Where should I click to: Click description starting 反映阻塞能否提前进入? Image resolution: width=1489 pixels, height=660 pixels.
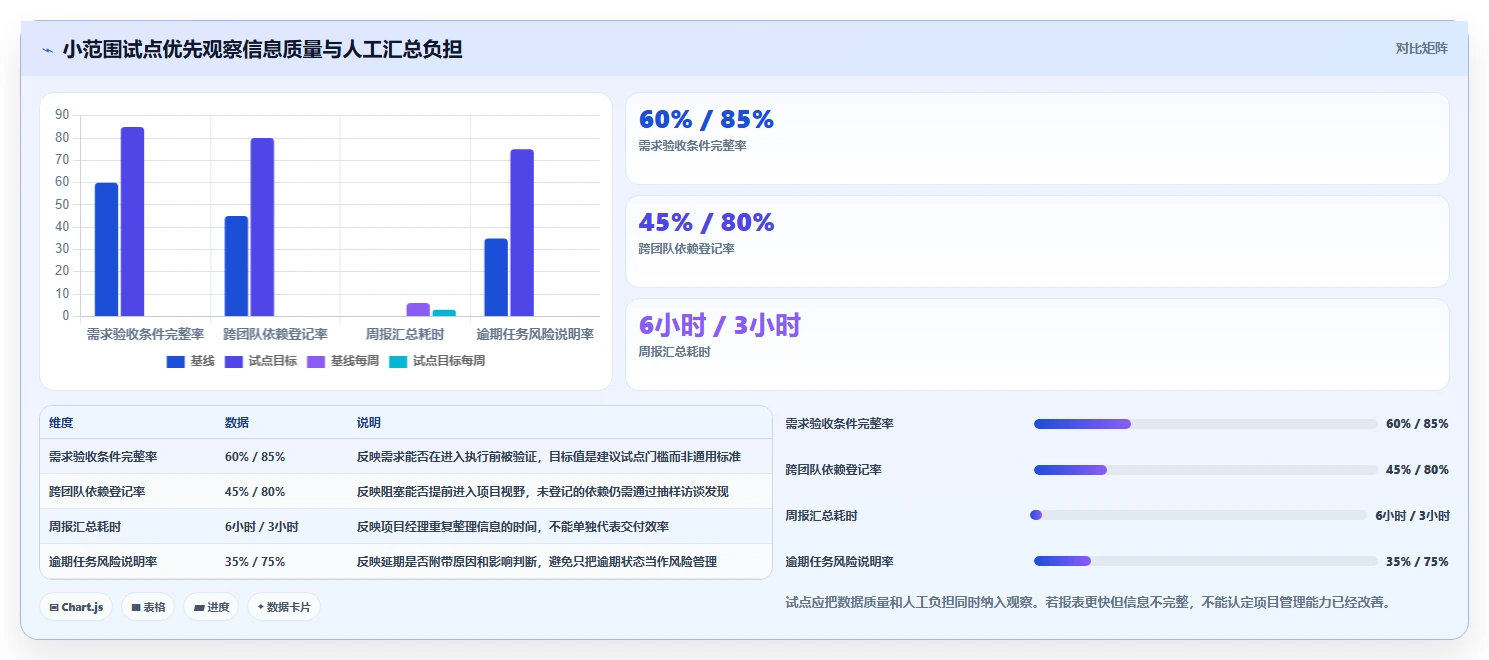tap(543, 491)
